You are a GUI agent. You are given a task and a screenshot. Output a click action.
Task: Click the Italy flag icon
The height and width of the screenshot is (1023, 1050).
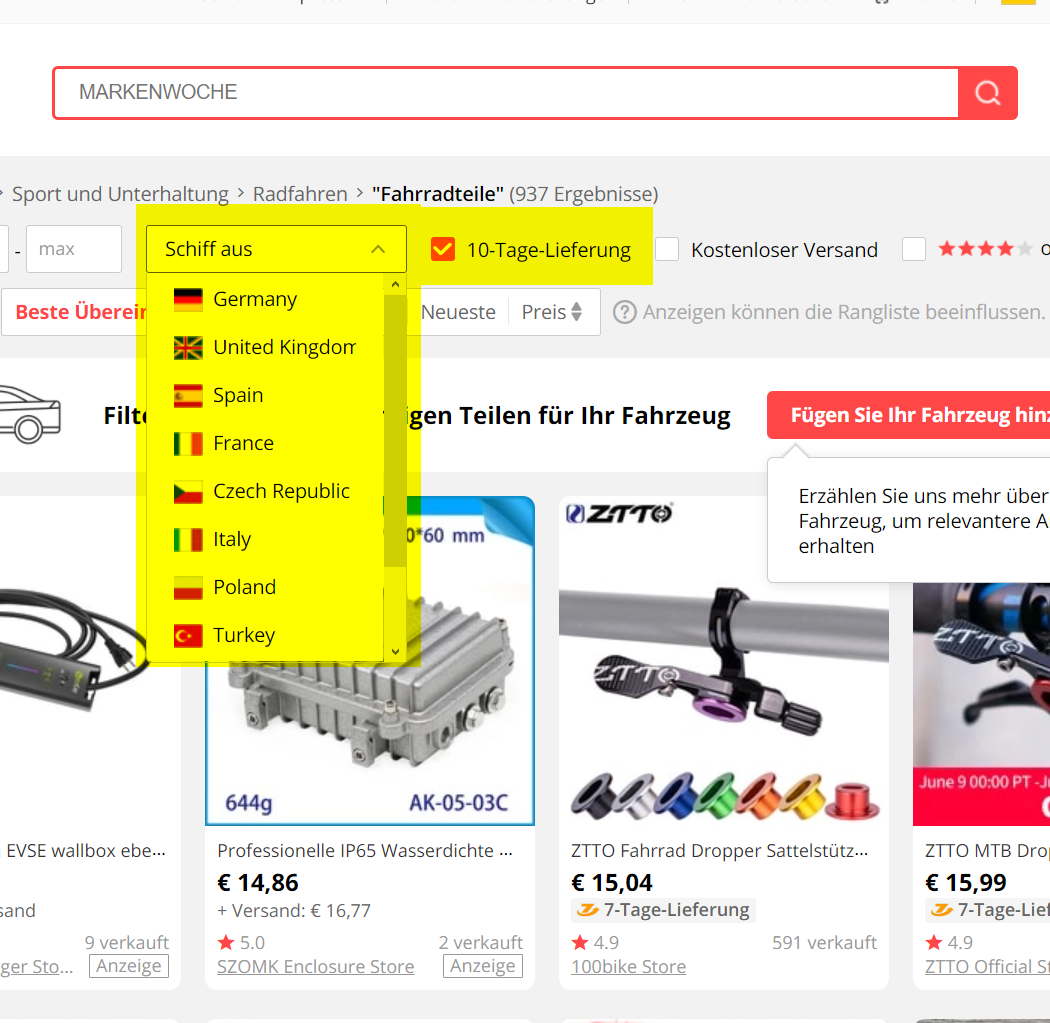pos(188,540)
